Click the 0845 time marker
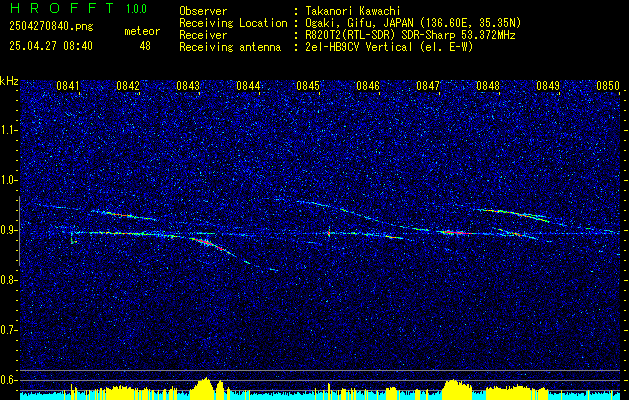This screenshot has height=400, width=629. tap(308, 86)
